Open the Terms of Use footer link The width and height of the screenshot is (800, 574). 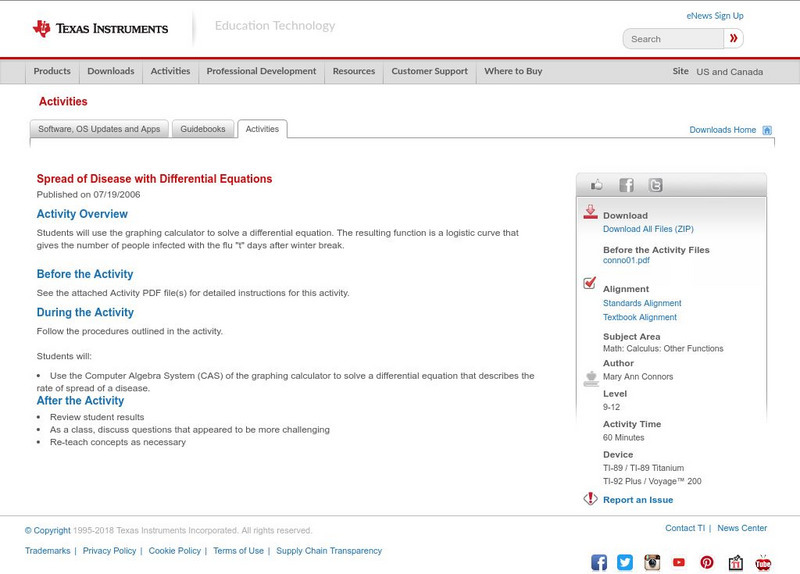click(x=238, y=551)
